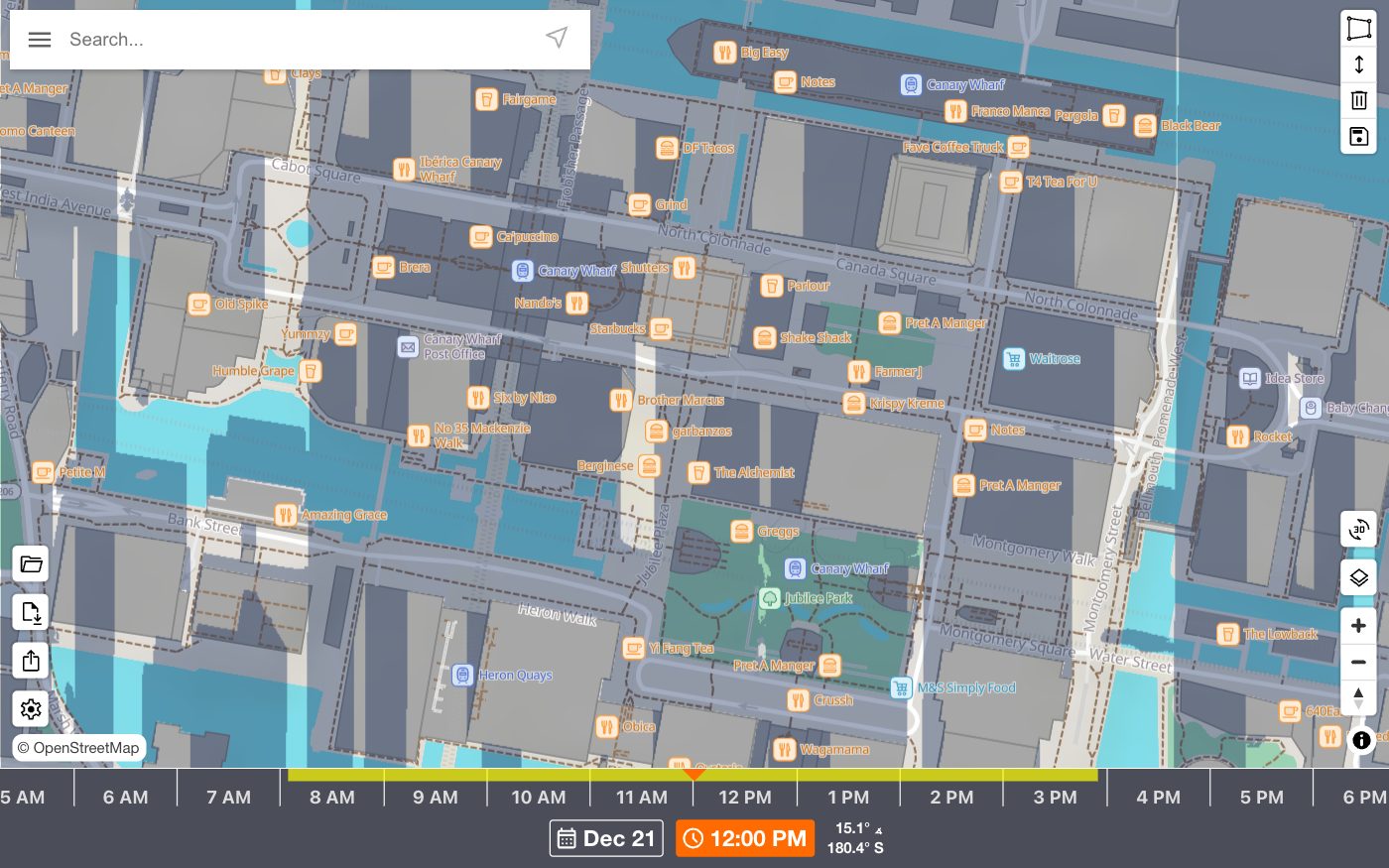Click the Humble Grape bar icon
Viewport: 1389px width, 868px height.
[311, 371]
